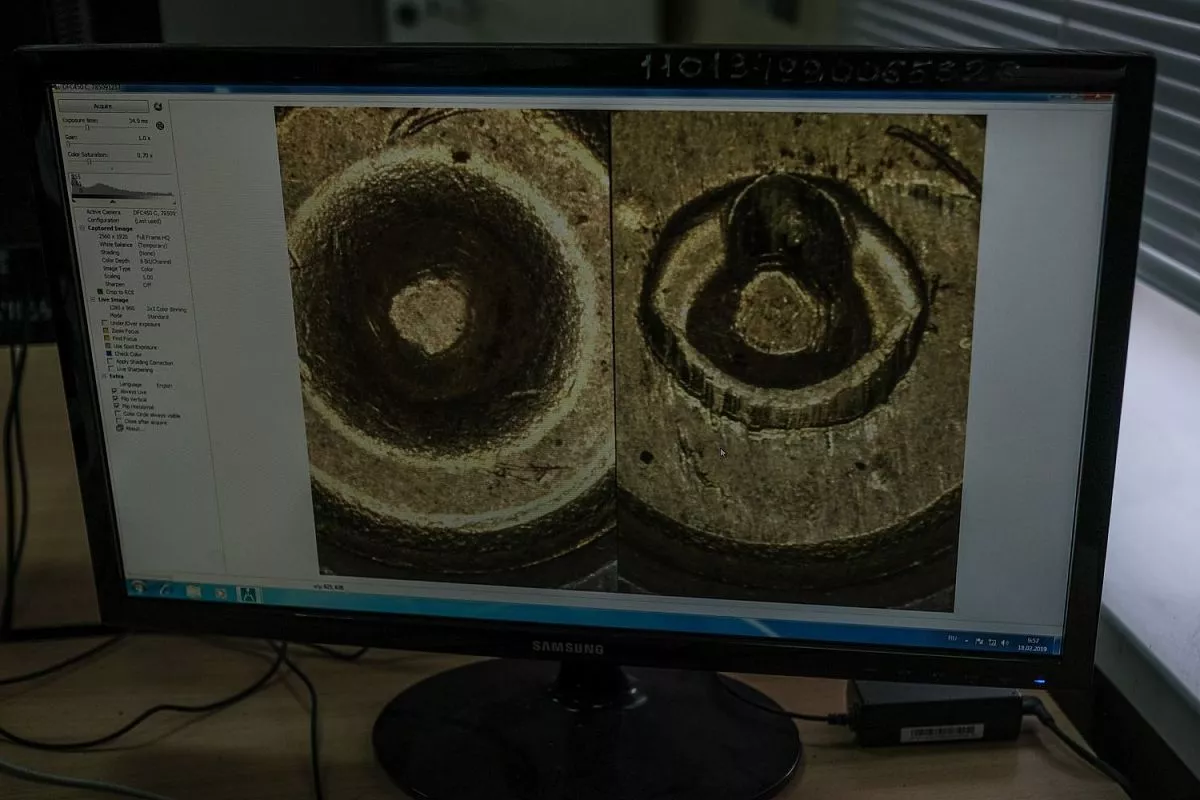1200x800 pixels.
Task: Select the Zoom Focus tool icon
Action: coord(107,331)
